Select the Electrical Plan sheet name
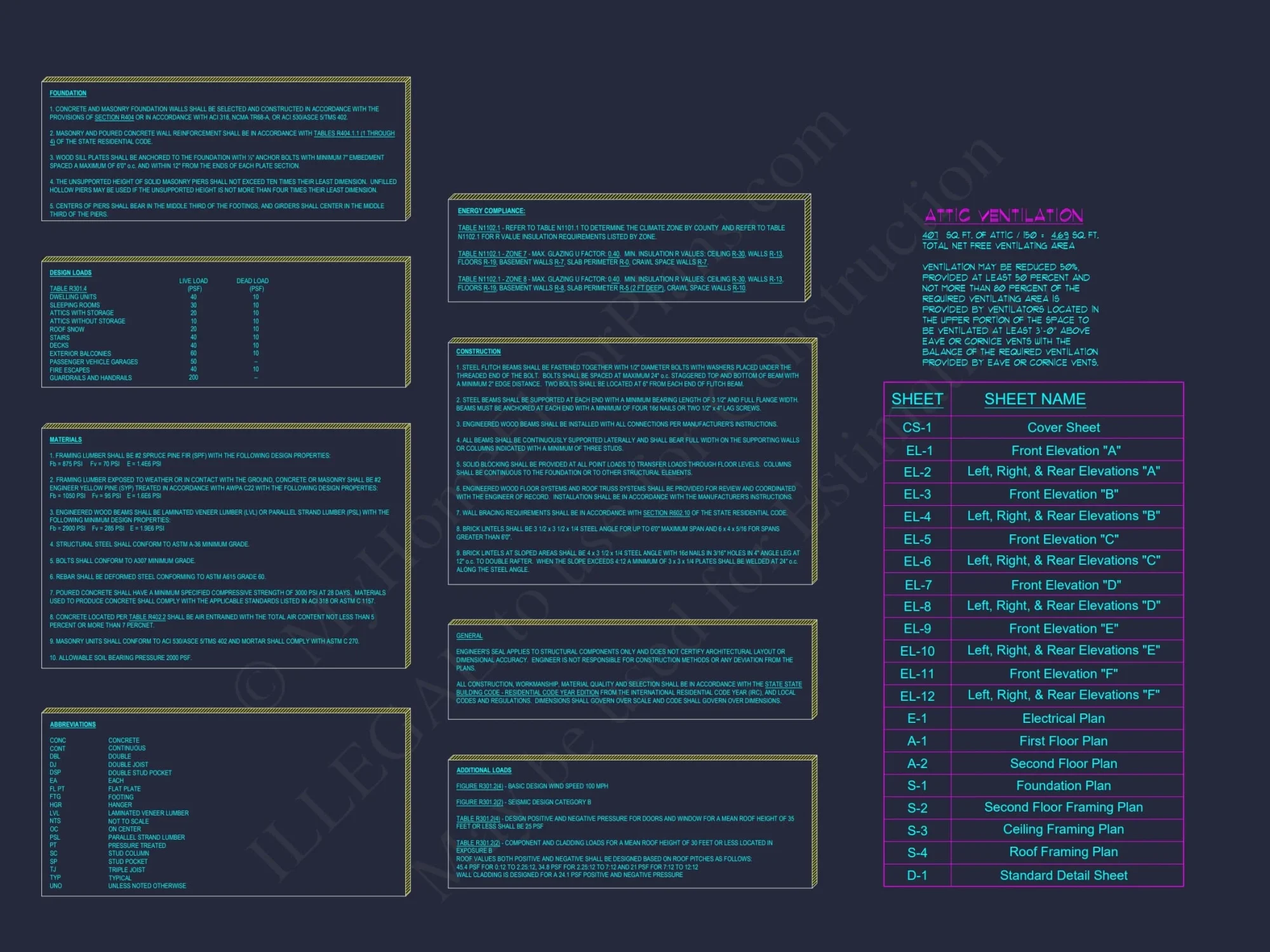This screenshot has height=952, width=1270. click(x=1063, y=718)
